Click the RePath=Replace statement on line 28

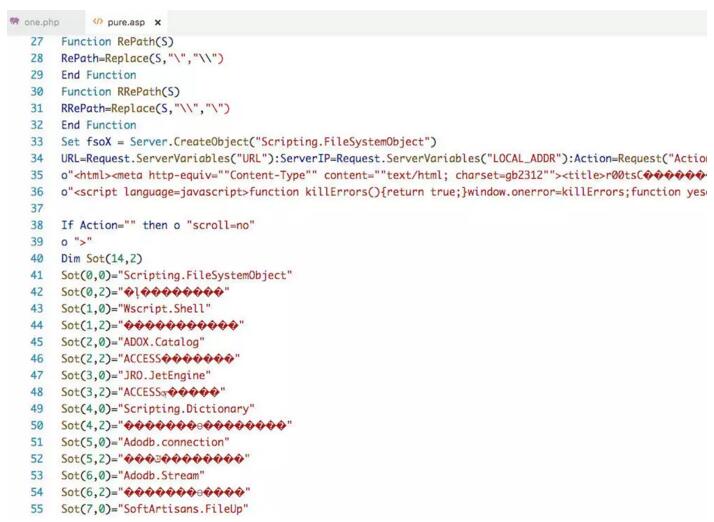[x=143, y=59]
